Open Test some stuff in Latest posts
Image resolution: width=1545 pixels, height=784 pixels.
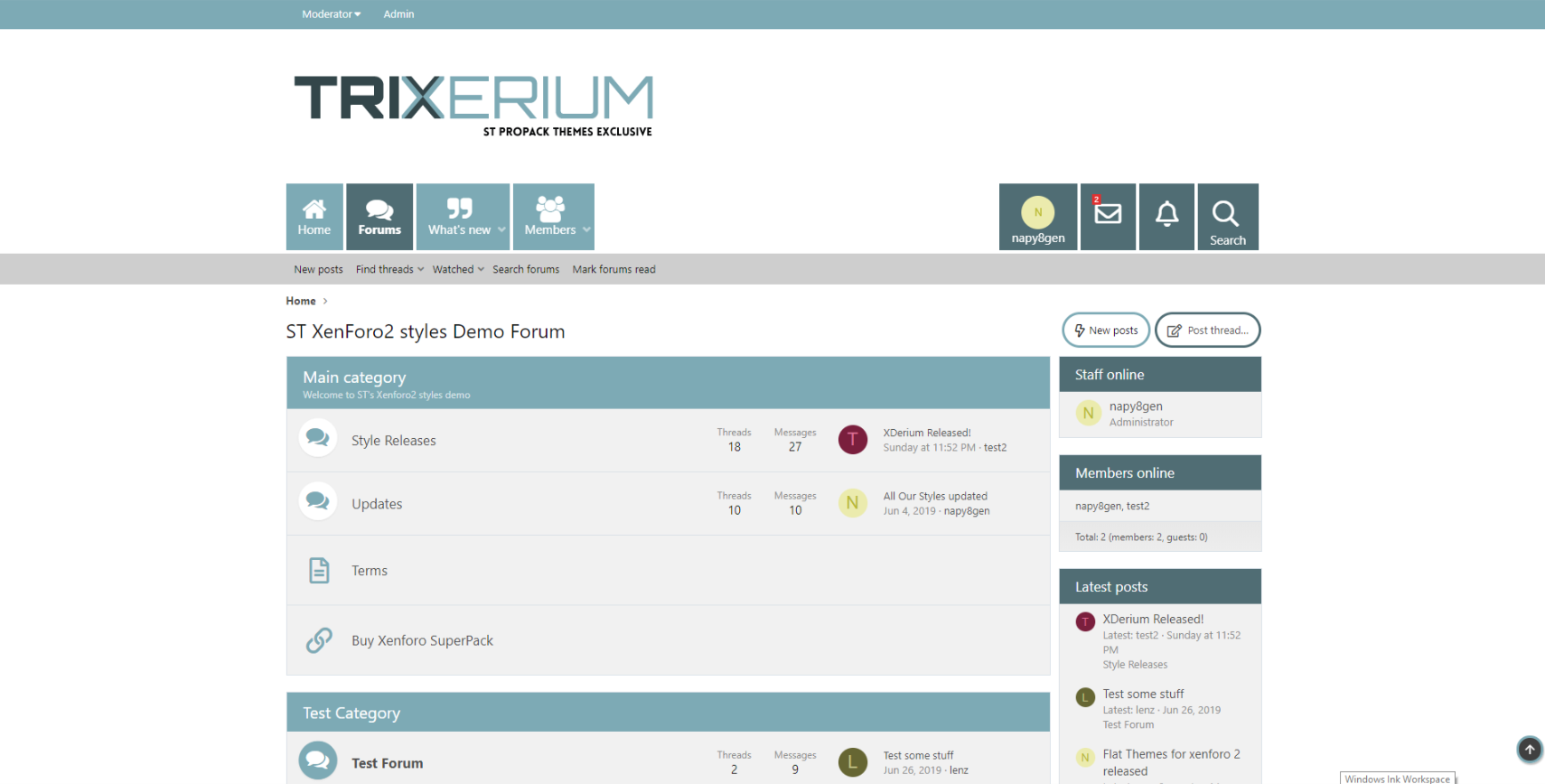tap(1143, 694)
